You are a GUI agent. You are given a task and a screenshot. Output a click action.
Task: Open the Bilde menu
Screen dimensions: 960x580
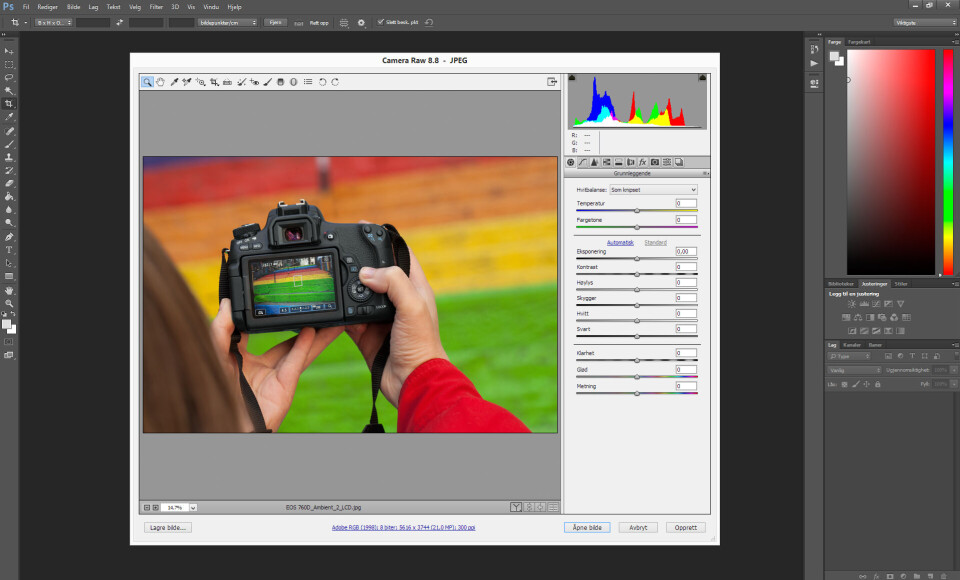click(73, 7)
